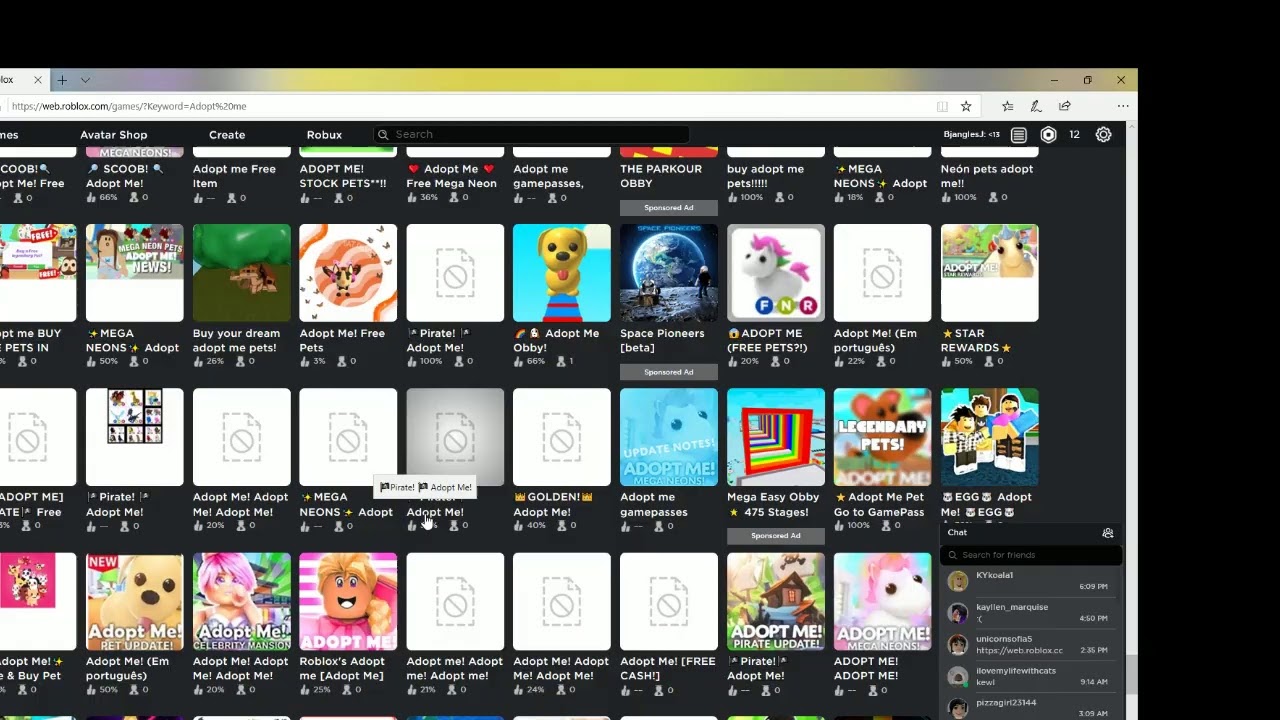Open kayllen_marquise chat avatar
This screenshot has height=720, width=1280.
(x=958, y=613)
